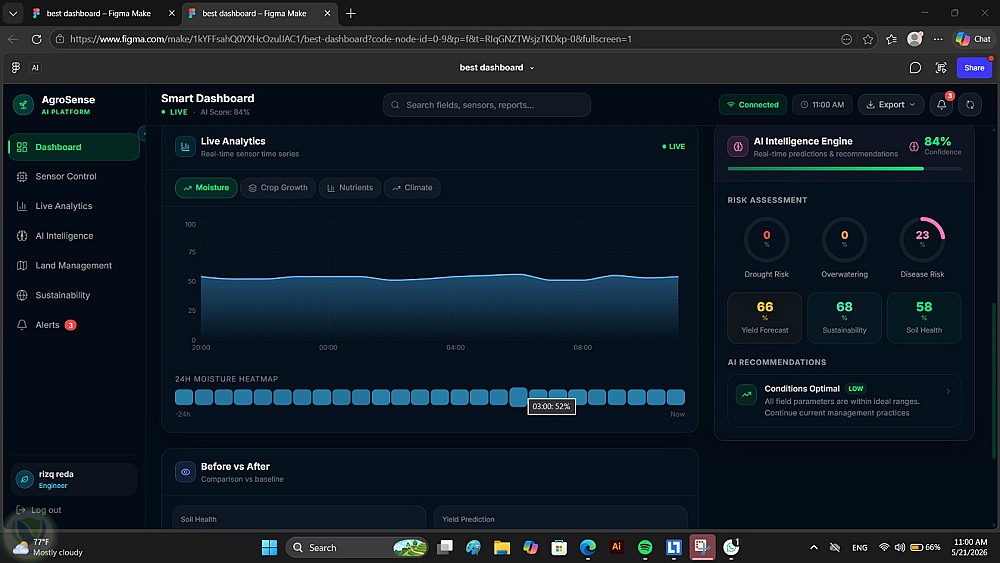1000x563 pixels.
Task: Click the Figma logo menu icon
Action: coord(16,68)
